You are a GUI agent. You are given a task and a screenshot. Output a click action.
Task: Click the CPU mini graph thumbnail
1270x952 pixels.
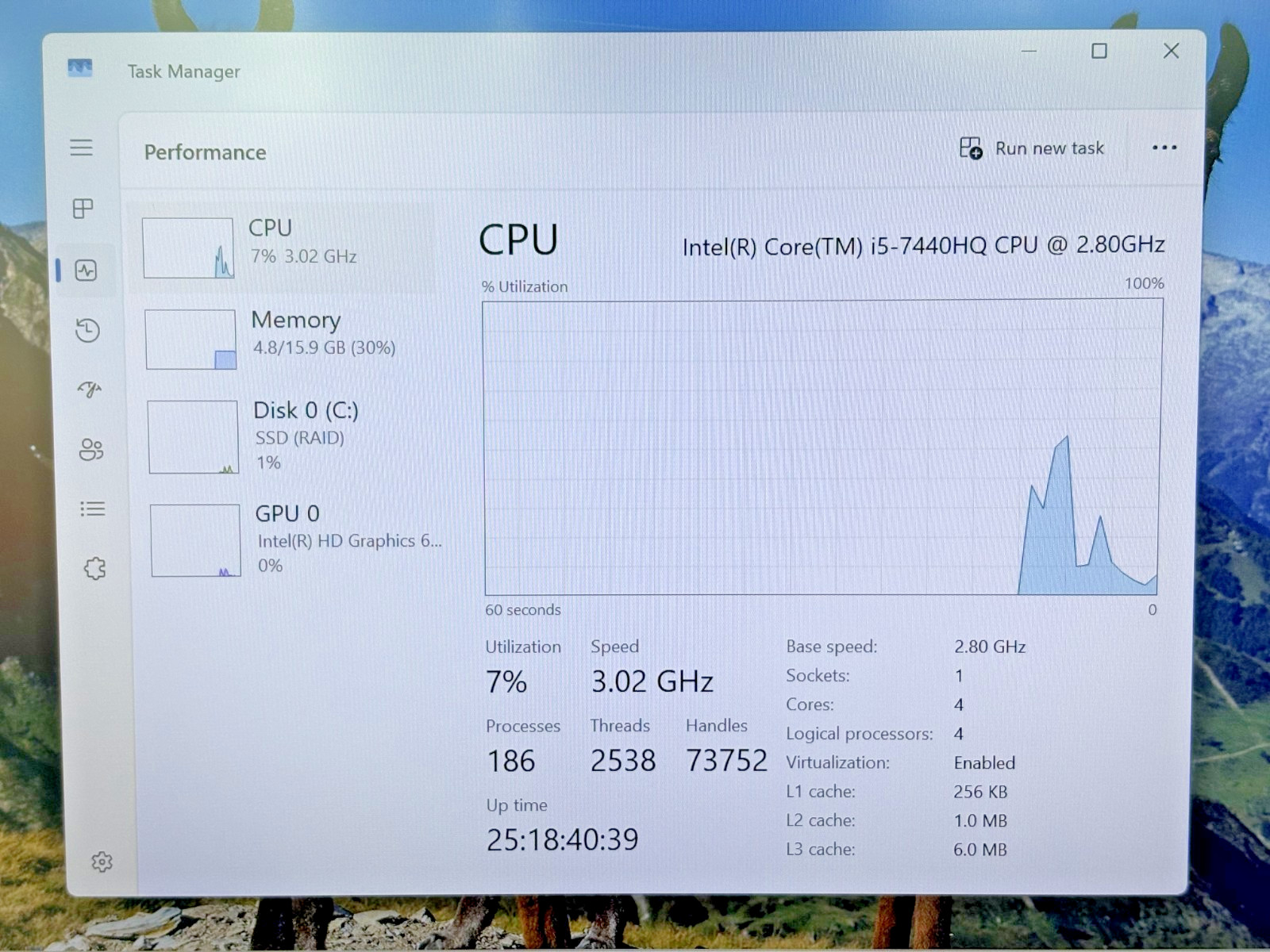(188, 248)
